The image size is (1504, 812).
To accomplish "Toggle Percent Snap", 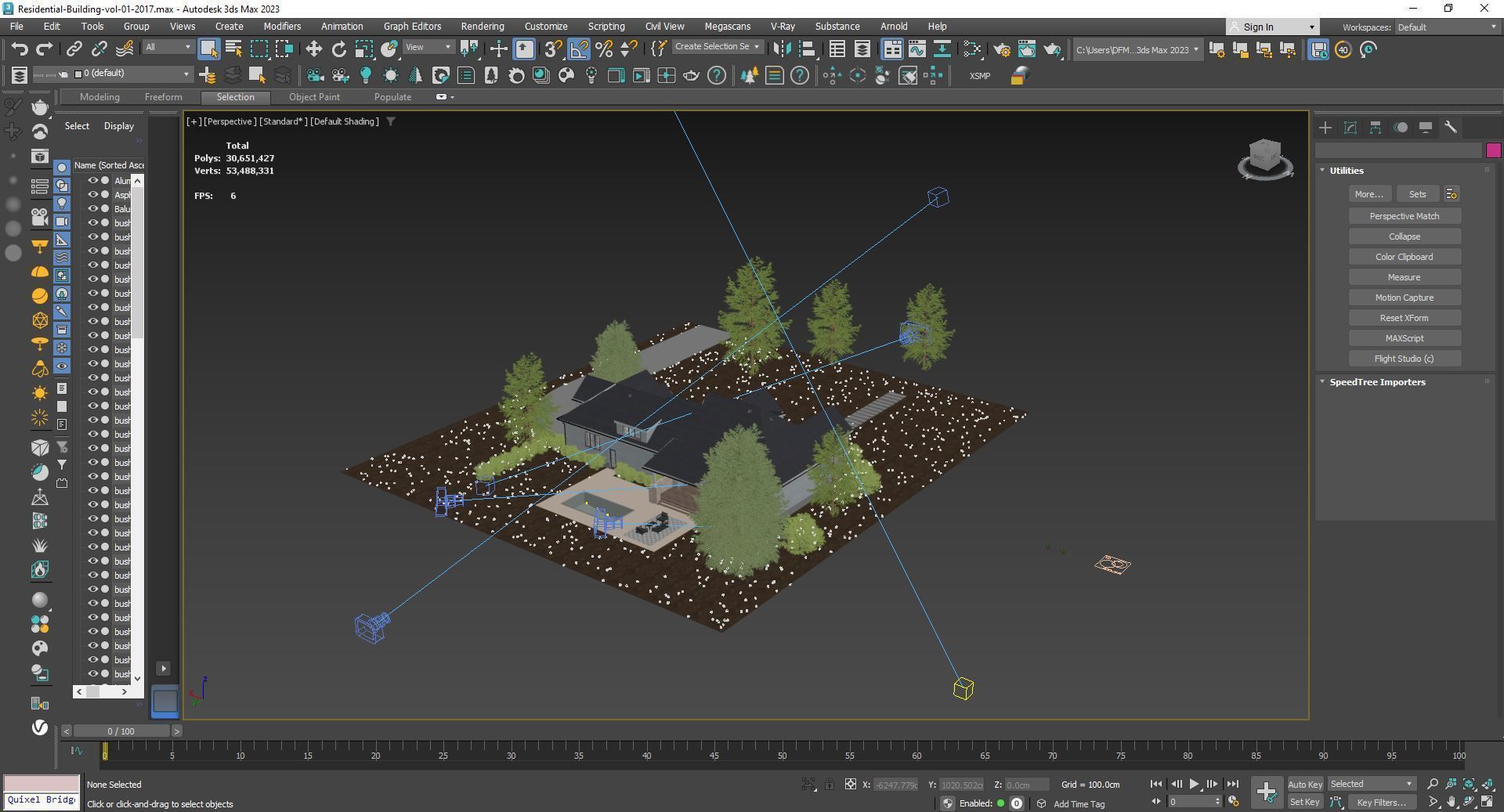I will pos(604,49).
